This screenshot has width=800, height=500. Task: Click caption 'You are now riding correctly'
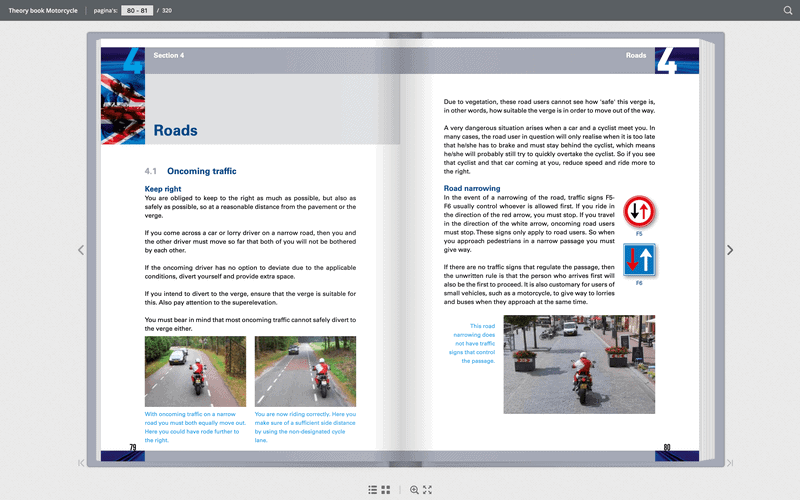pyautogui.click(x=305, y=427)
